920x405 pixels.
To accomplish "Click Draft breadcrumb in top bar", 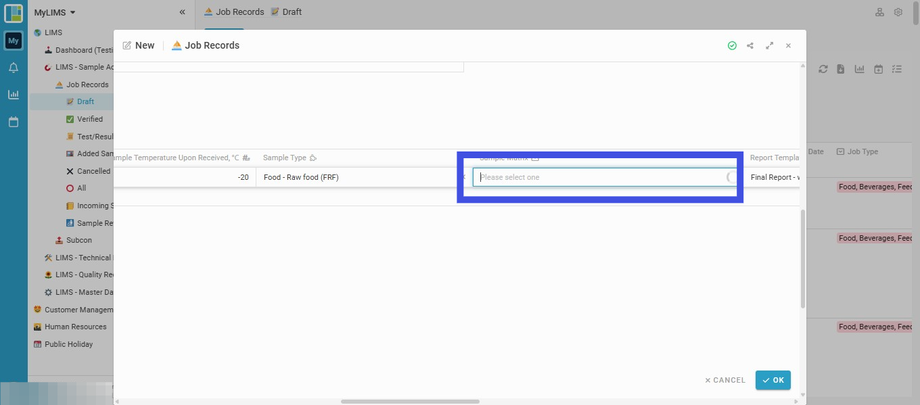I will [x=286, y=12].
